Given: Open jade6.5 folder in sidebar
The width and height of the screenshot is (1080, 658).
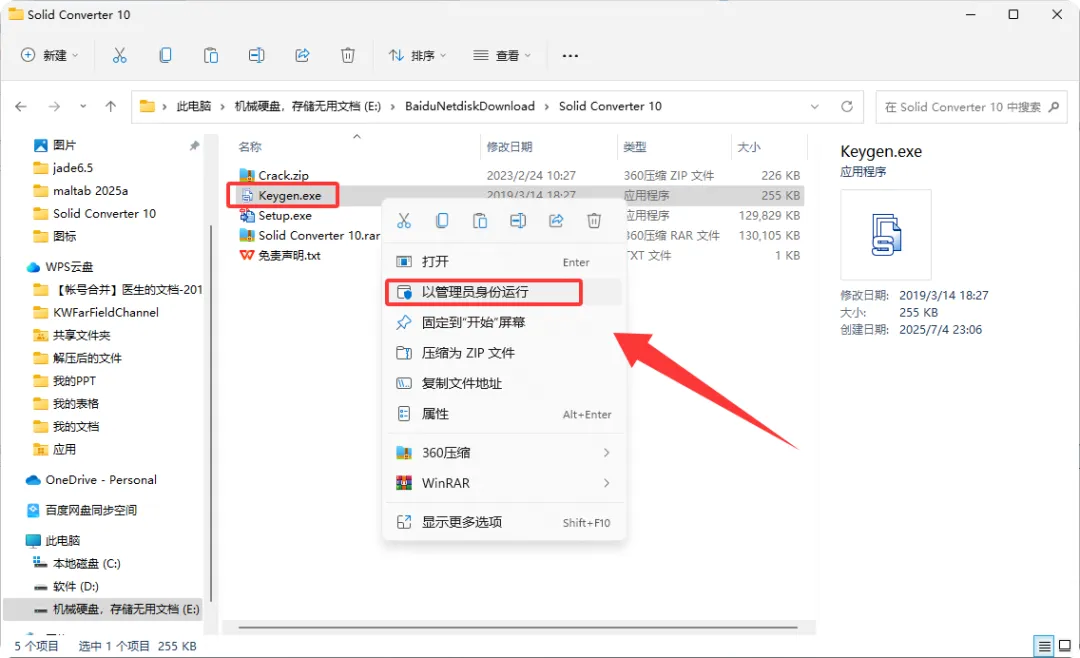Looking at the screenshot, I should (72, 168).
